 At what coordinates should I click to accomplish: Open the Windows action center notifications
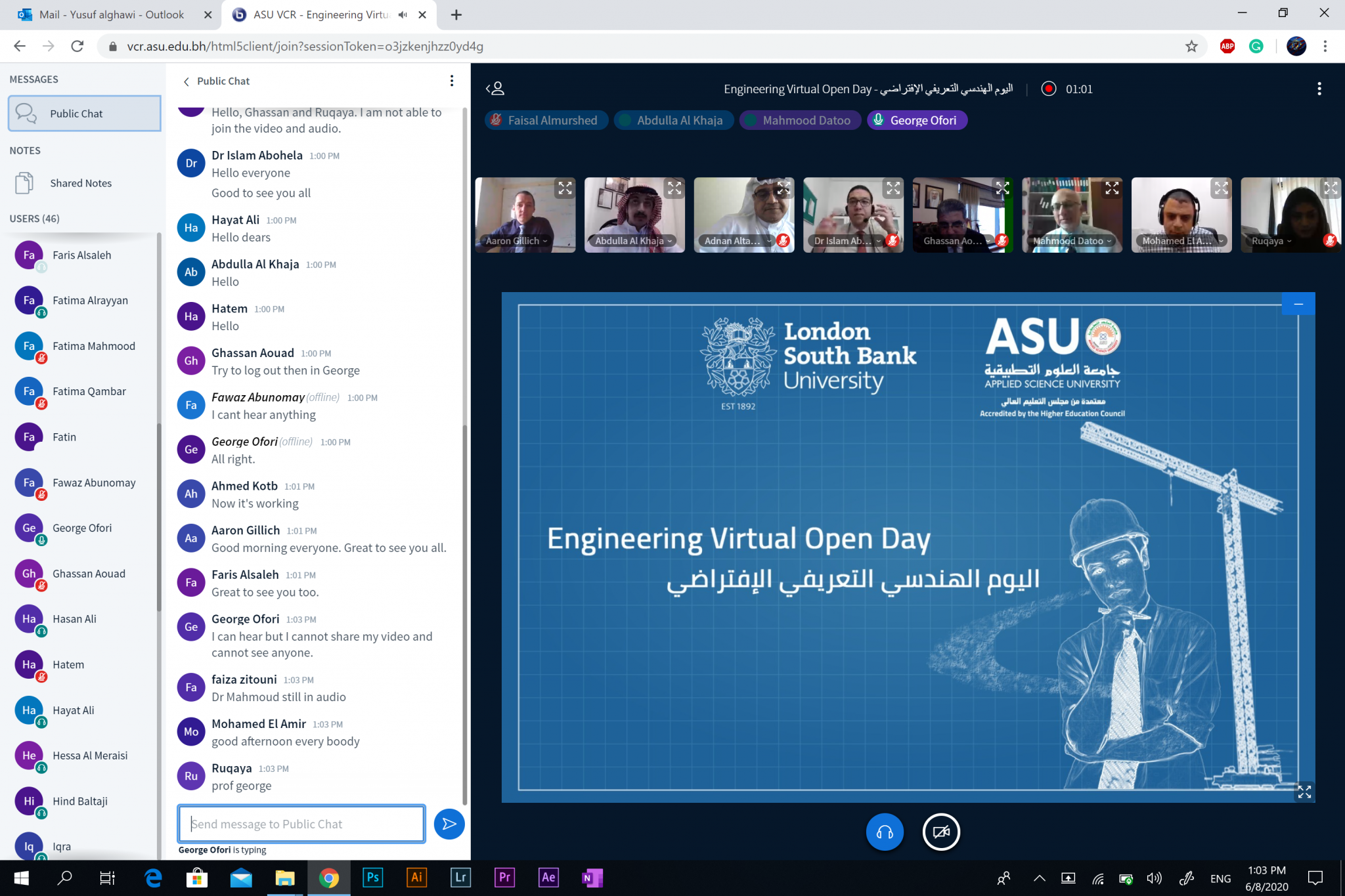tap(1315, 878)
